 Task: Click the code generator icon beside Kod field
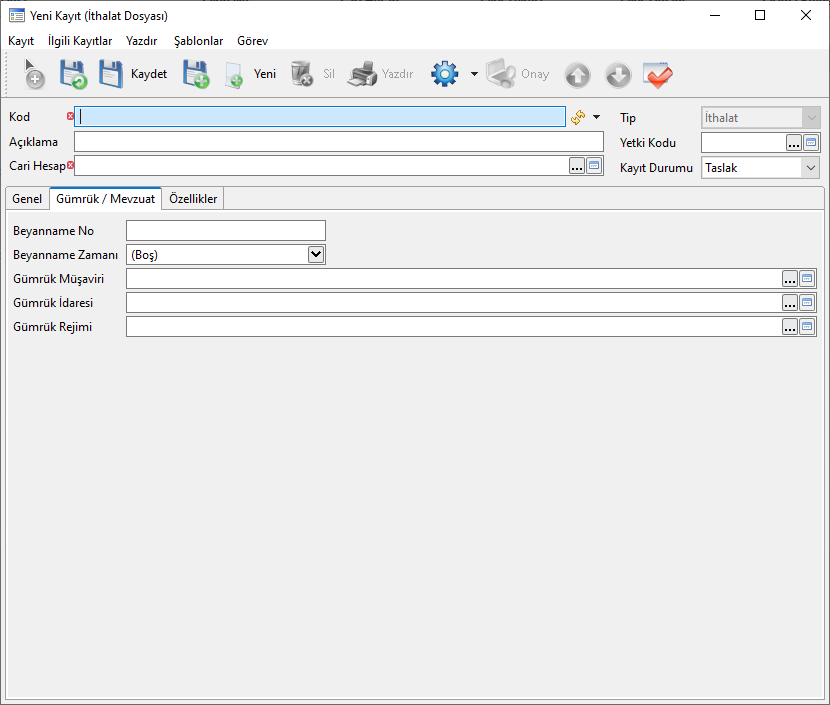click(578, 117)
